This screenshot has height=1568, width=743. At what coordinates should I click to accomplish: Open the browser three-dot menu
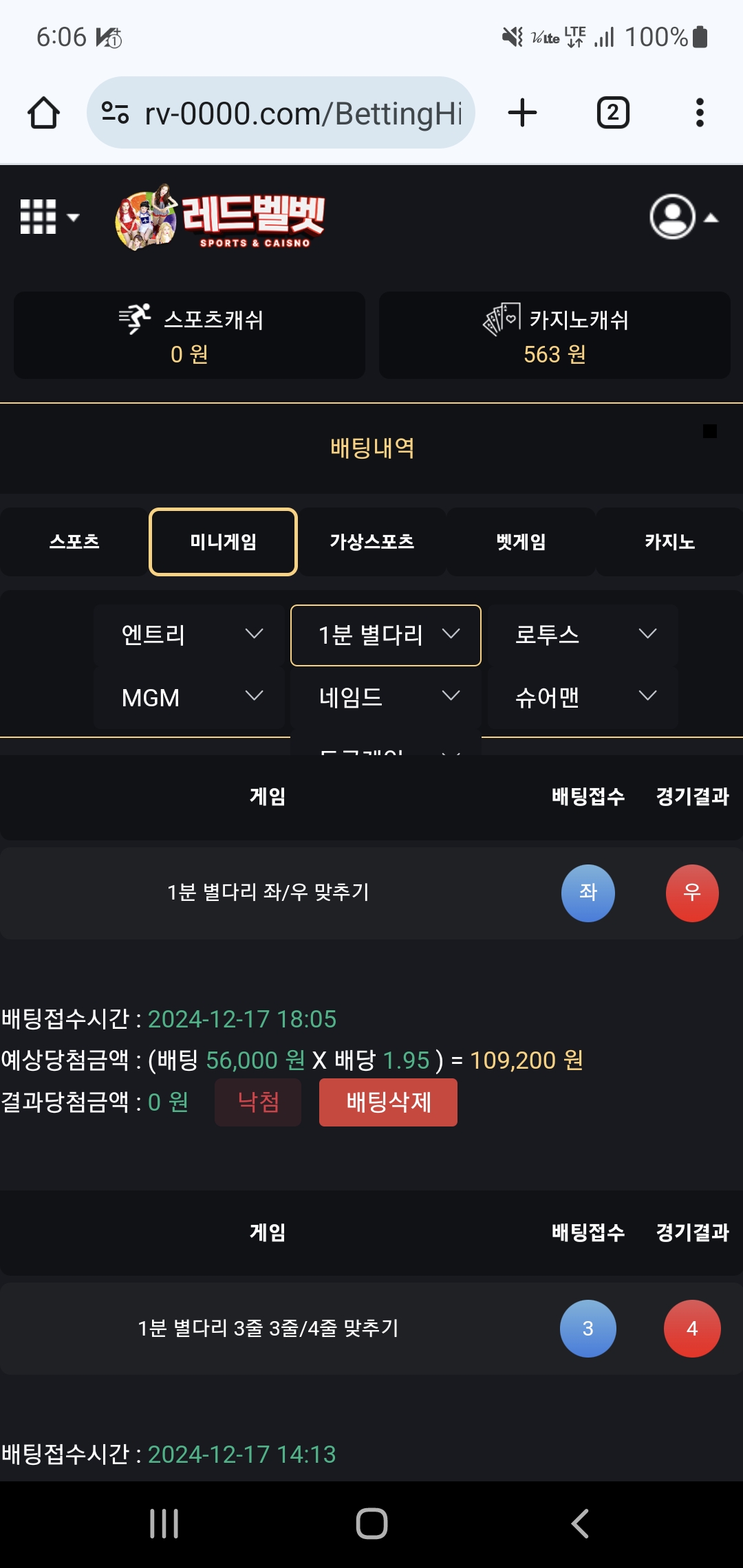[x=700, y=113]
